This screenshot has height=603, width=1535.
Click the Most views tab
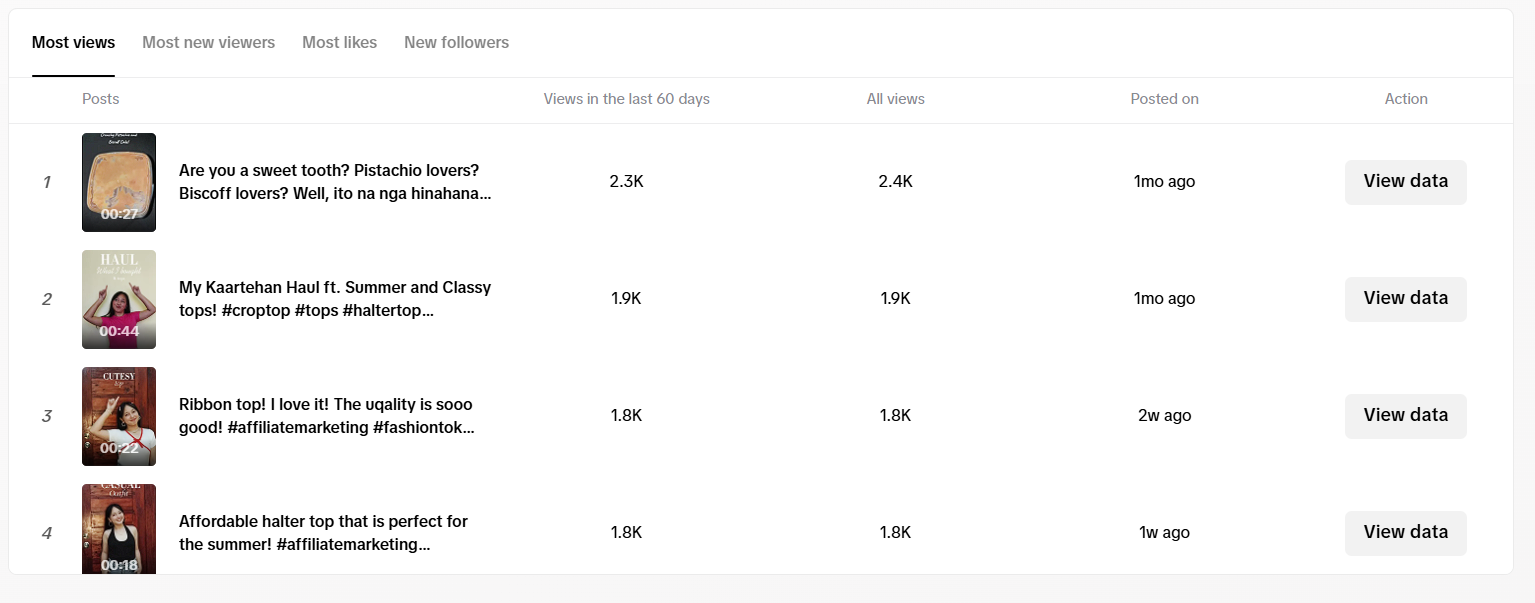(73, 43)
